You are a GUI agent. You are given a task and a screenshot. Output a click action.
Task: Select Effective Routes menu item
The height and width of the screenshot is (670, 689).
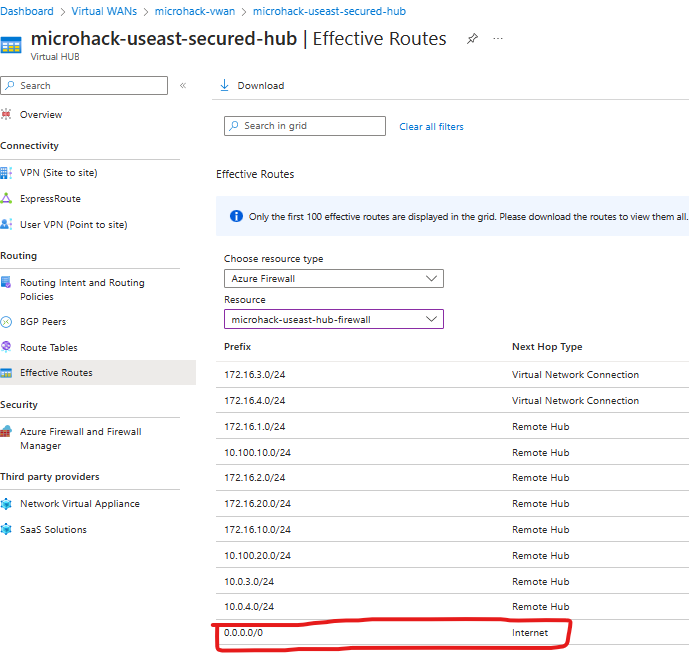coord(56,373)
